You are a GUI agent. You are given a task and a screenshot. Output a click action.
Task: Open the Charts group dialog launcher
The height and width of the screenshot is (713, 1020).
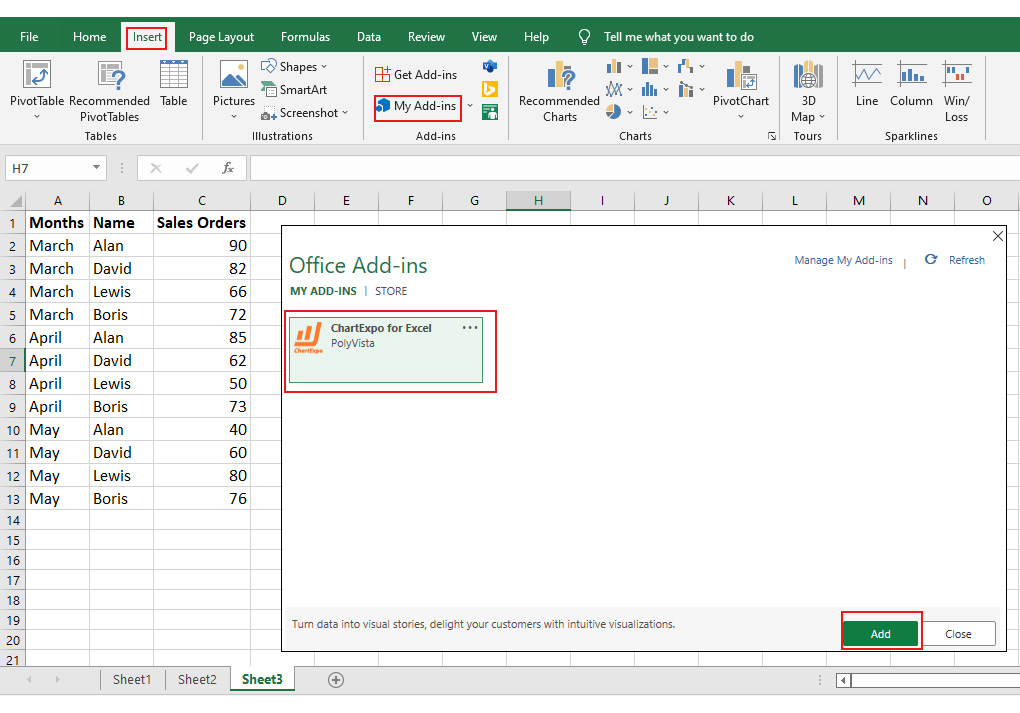pyautogui.click(x=772, y=136)
